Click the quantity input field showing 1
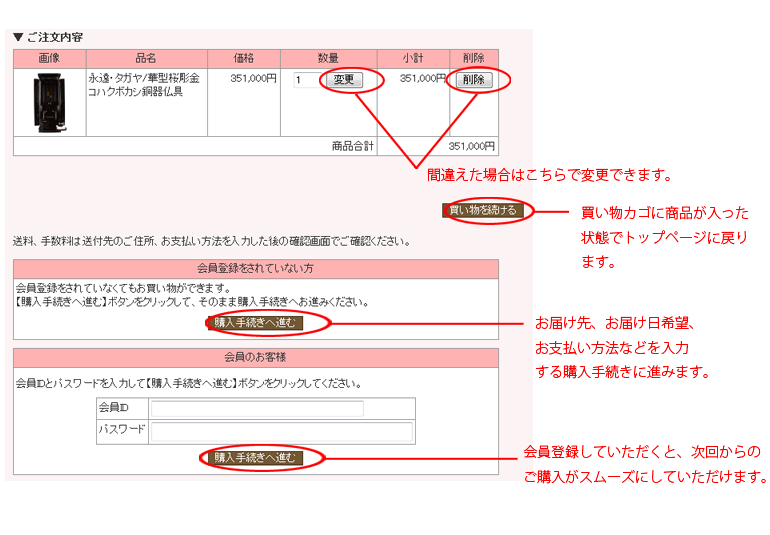Screen dimensions: 770x535 click(306, 80)
